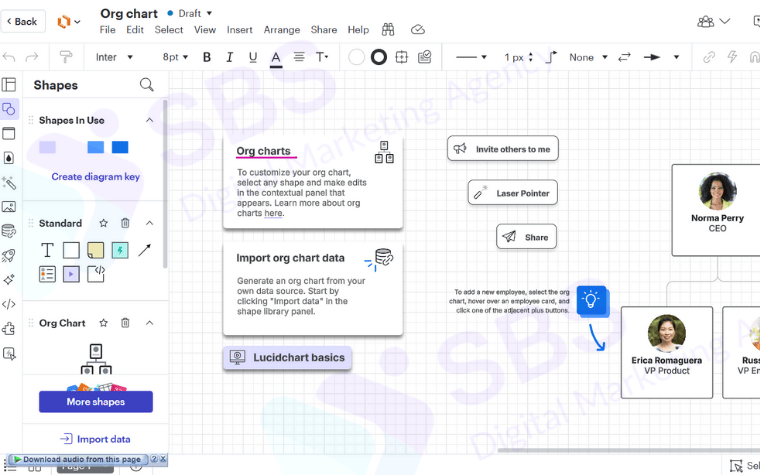This screenshot has width=760, height=475.
Task: Click the More shapes button
Action: tap(96, 402)
